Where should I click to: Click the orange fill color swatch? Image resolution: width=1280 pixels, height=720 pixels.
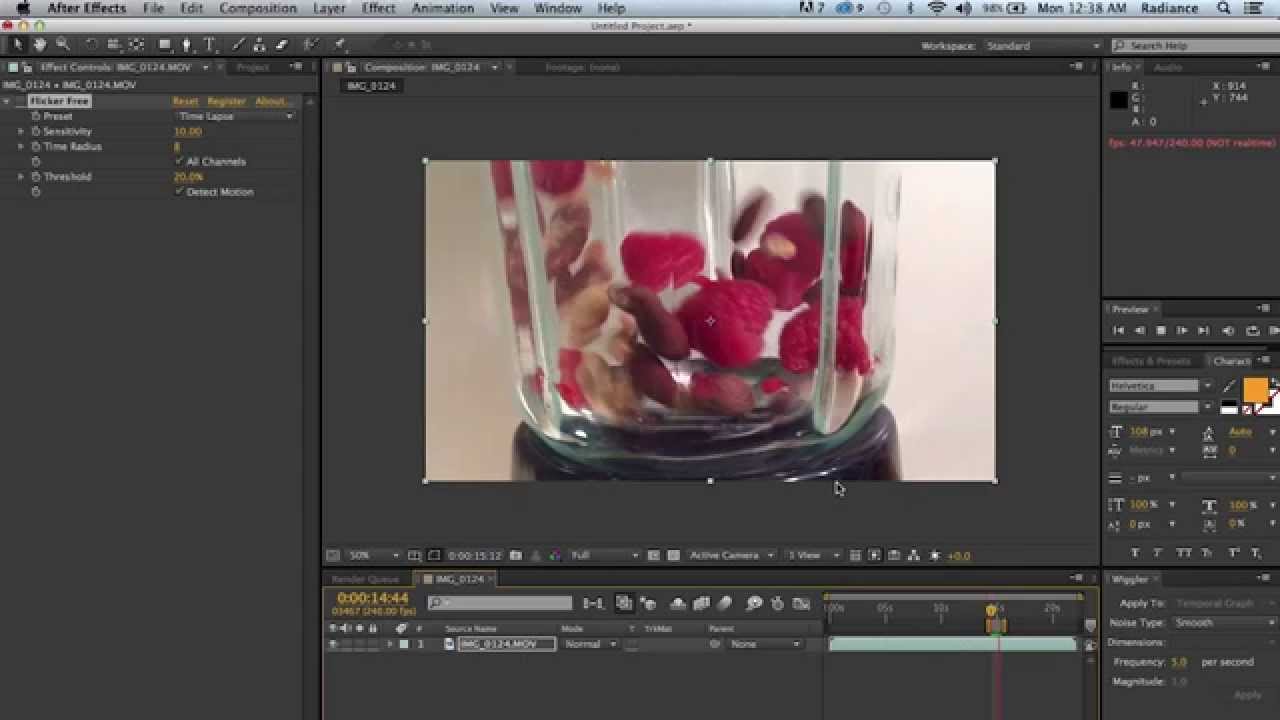(x=1255, y=389)
